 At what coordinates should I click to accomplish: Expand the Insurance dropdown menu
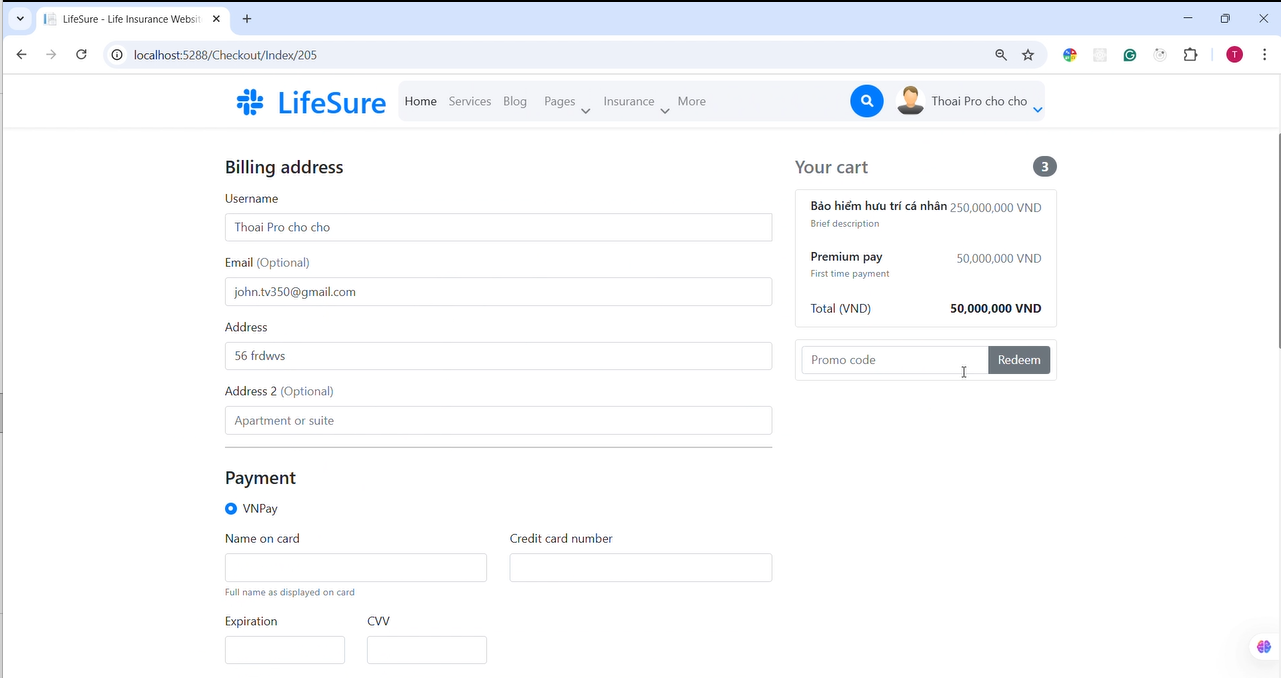click(636, 102)
